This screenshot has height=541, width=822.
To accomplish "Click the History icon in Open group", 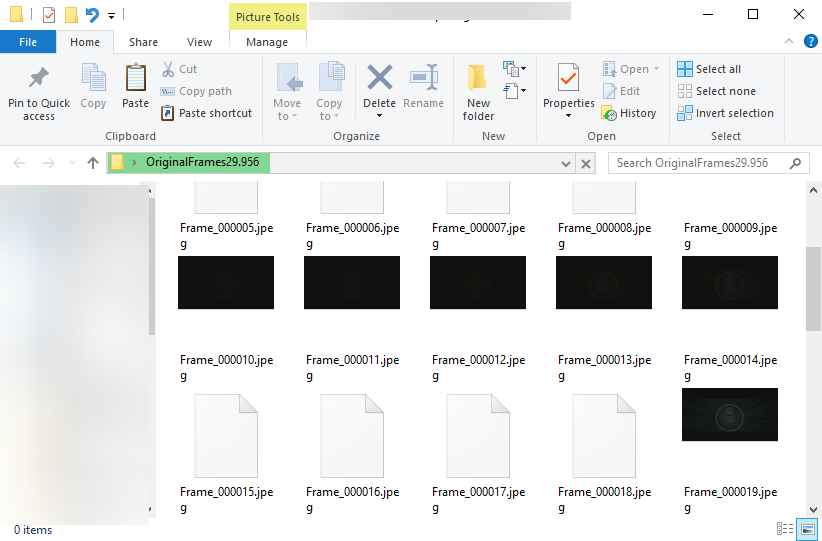I will tap(610, 113).
